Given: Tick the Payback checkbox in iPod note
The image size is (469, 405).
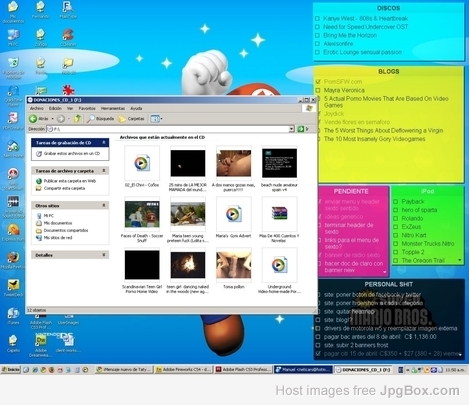Looking at the screenshot, I should click(395, 202).
